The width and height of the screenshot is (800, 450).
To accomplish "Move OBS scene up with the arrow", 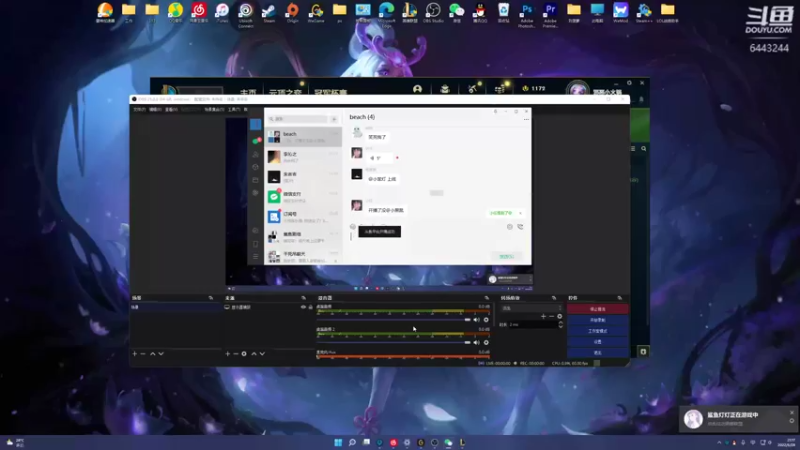I will [x=153, y=354].
